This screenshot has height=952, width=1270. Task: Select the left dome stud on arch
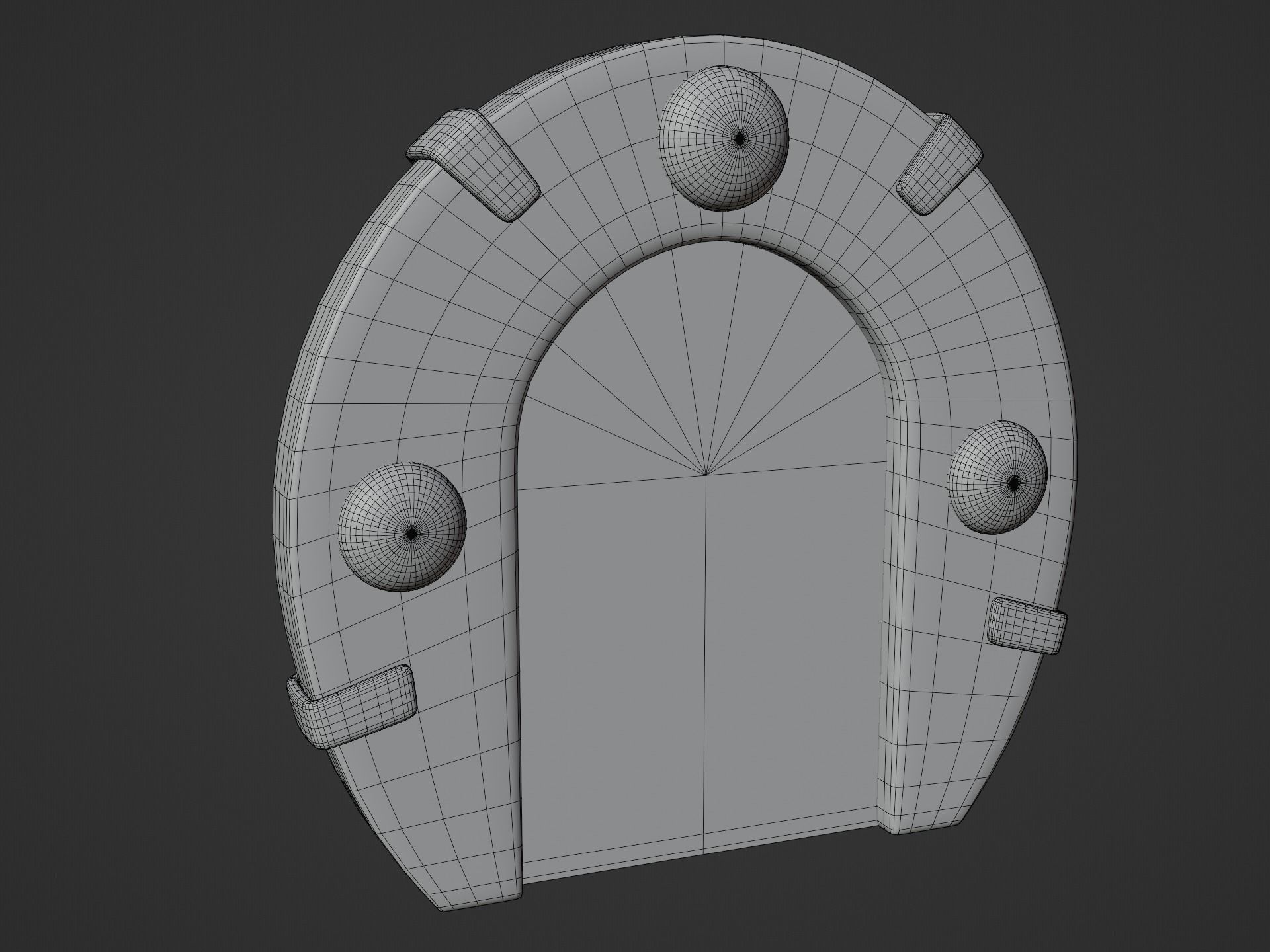coord(402,527)
